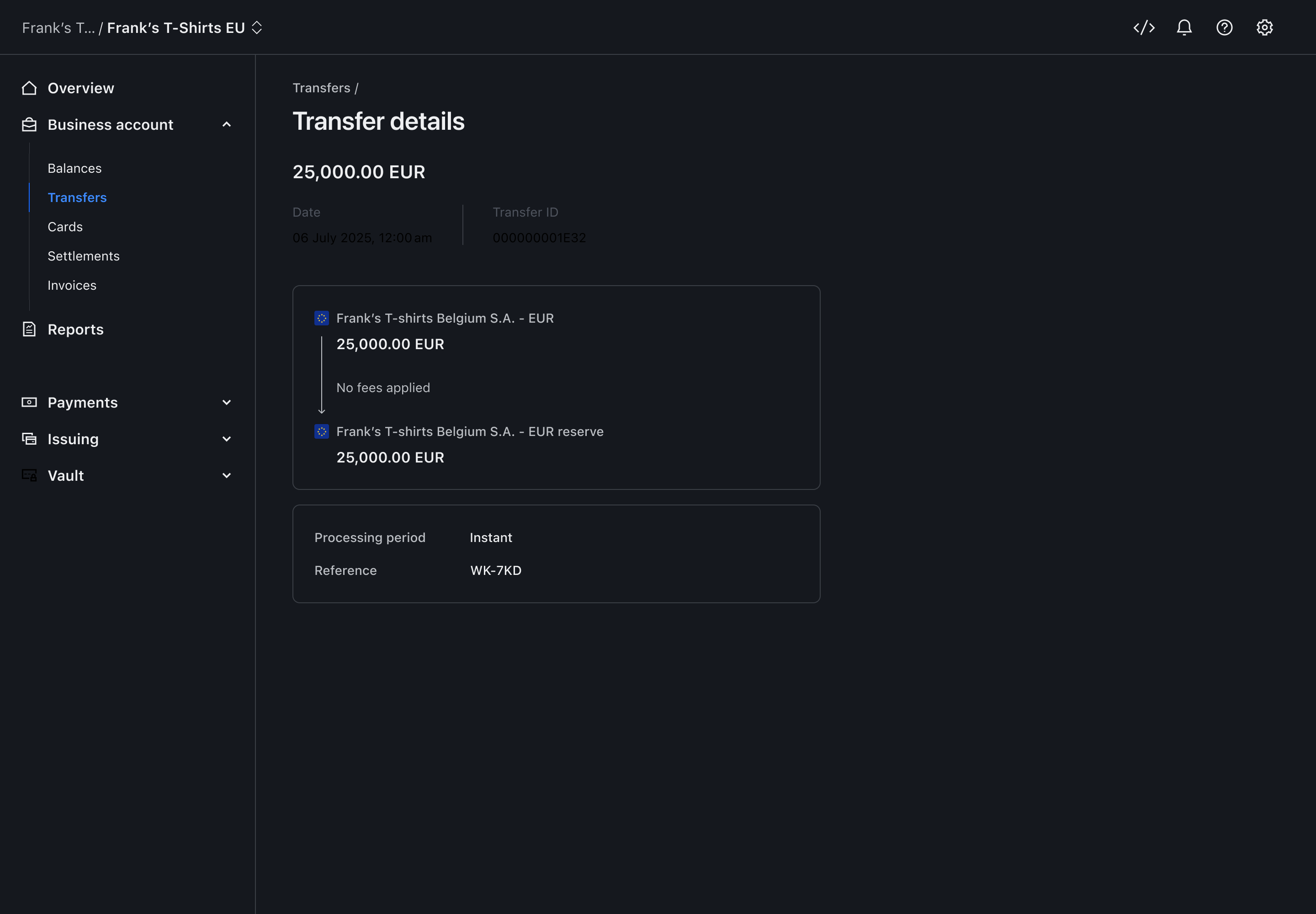
Task: Open the help question mark icon
Action: pyautogui.click(x=1224, y=27)
